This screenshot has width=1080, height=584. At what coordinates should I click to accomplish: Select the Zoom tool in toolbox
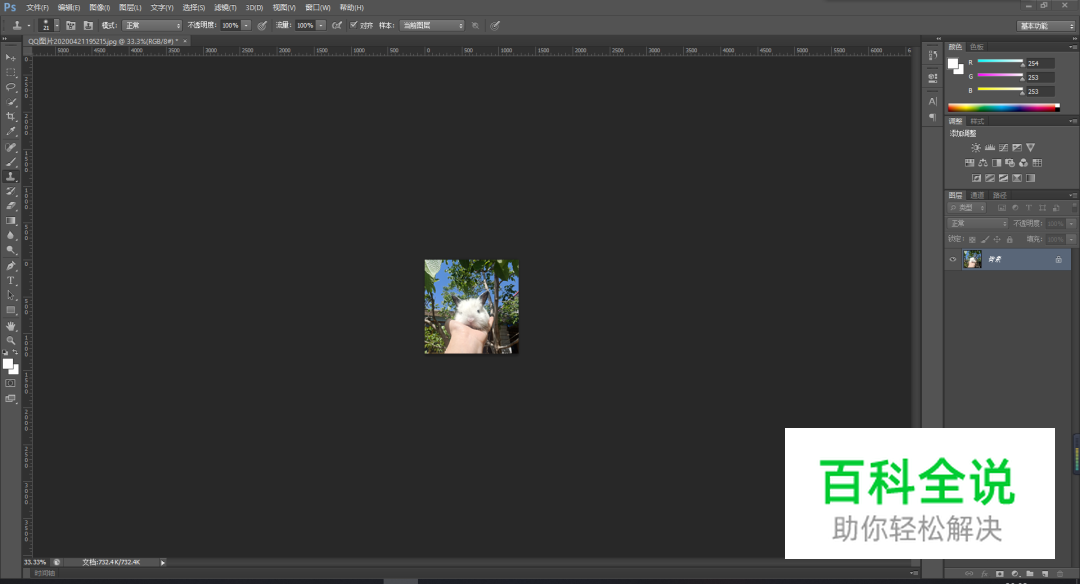tap(11, 341)
